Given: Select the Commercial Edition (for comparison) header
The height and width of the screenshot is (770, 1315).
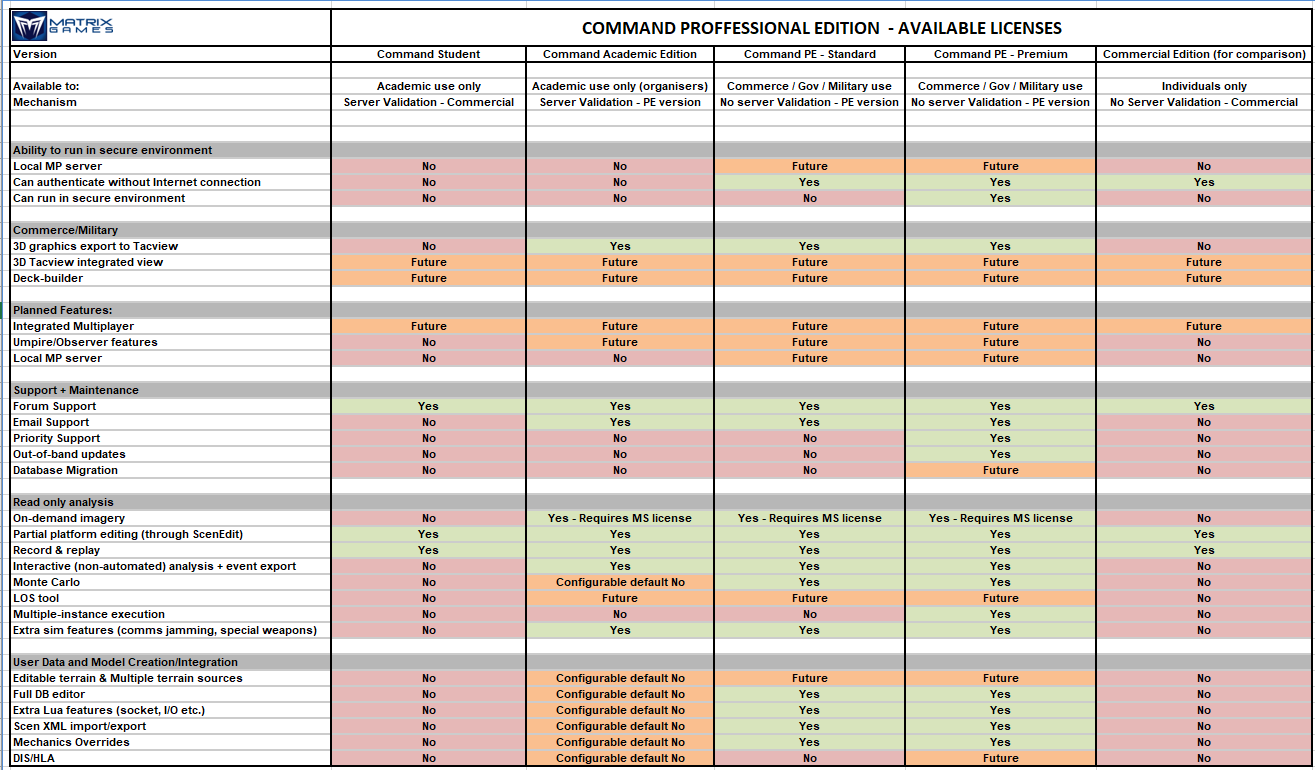Looking at the screenshot, I should 1204,54.
